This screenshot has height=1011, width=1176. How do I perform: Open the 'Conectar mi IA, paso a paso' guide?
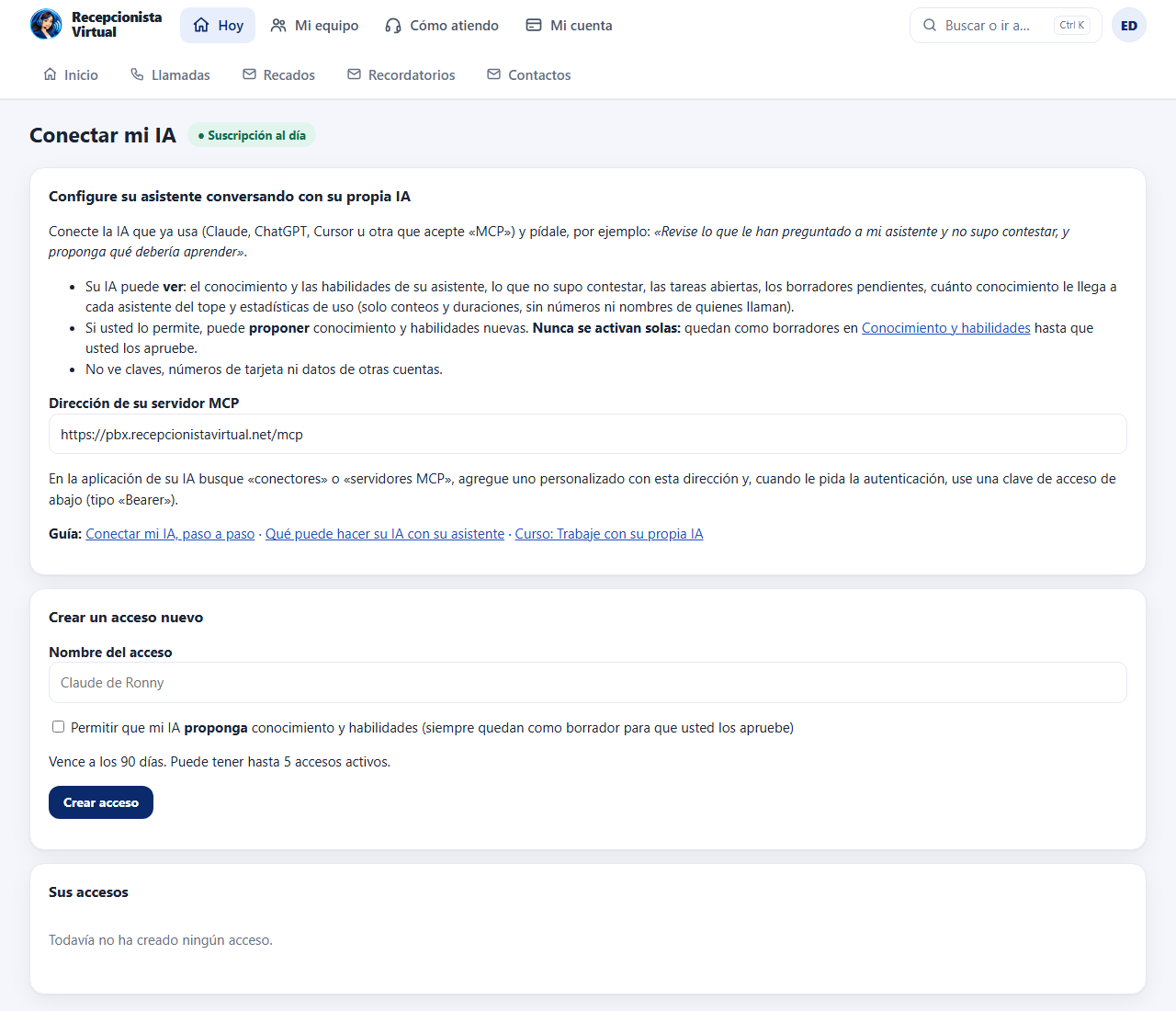click(170, 534)
